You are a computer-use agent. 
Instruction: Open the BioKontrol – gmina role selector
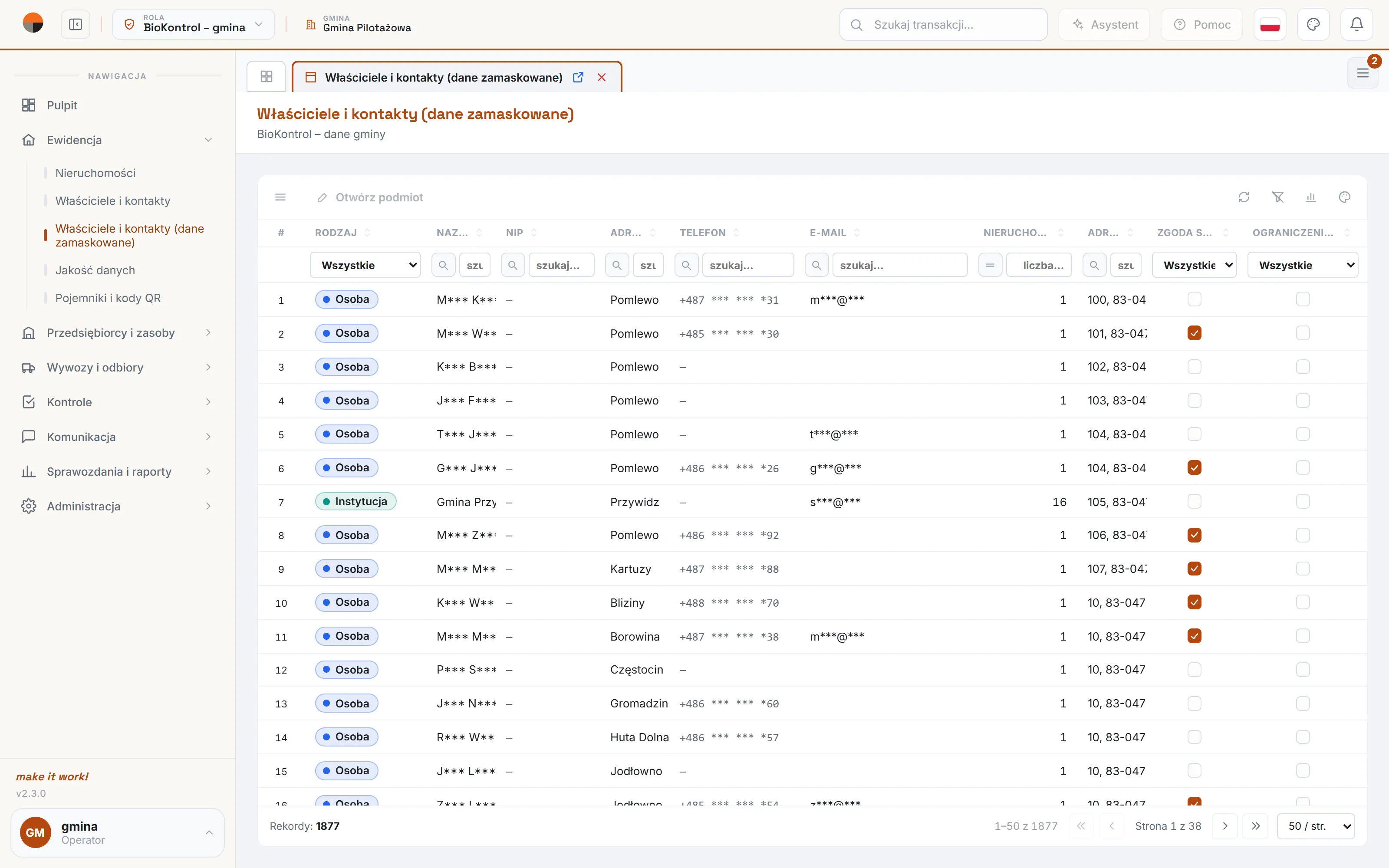click(194, 25)
